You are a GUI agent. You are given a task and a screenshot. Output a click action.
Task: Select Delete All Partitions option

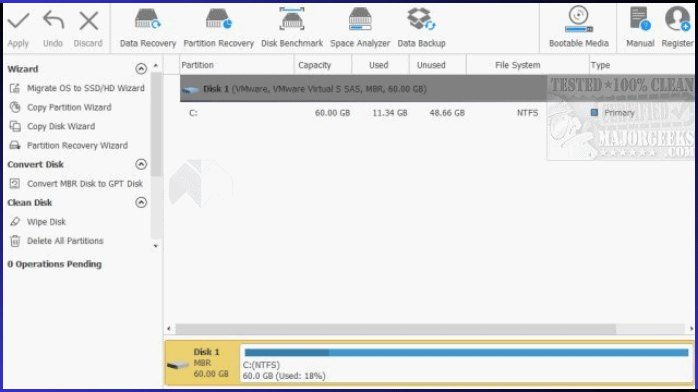65,241
